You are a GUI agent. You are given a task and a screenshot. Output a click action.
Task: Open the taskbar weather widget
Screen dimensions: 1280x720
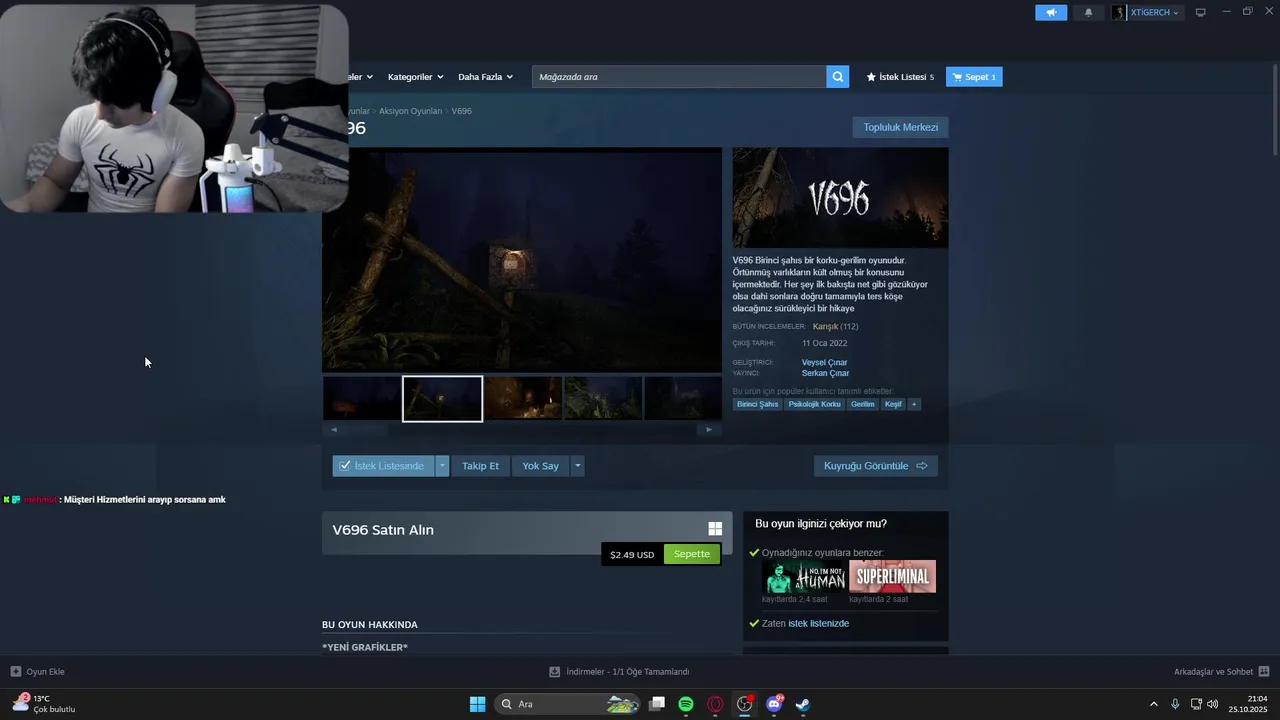(x=44, y=703)
